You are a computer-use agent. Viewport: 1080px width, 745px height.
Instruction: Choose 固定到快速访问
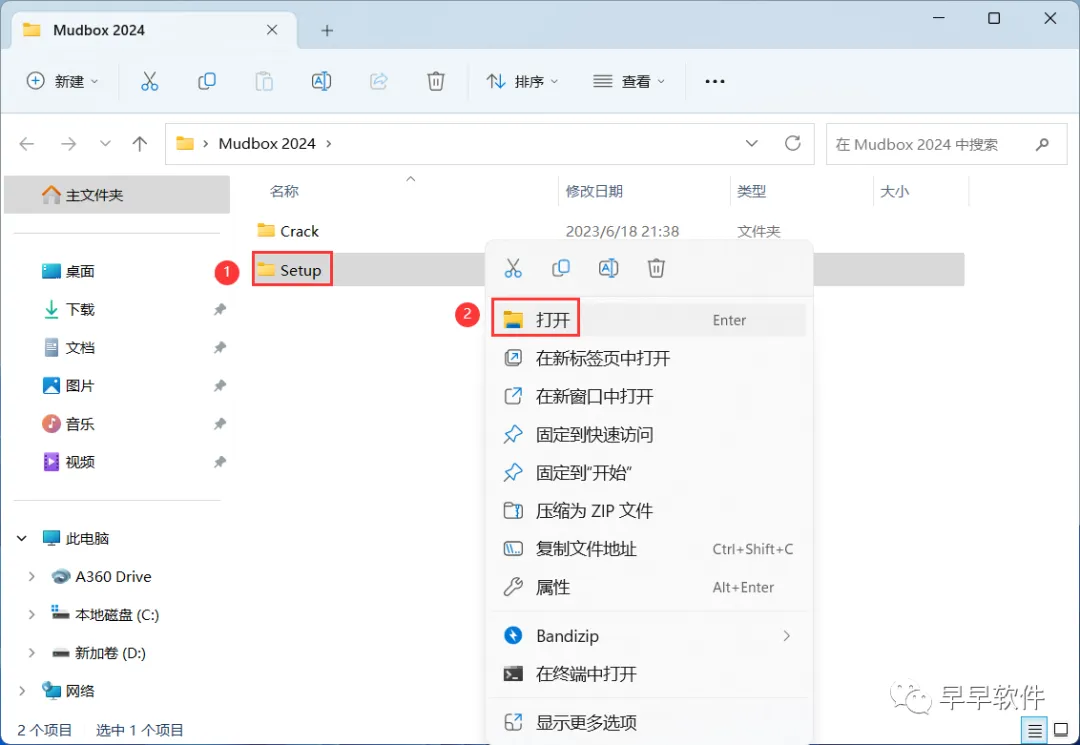point(649,434)
